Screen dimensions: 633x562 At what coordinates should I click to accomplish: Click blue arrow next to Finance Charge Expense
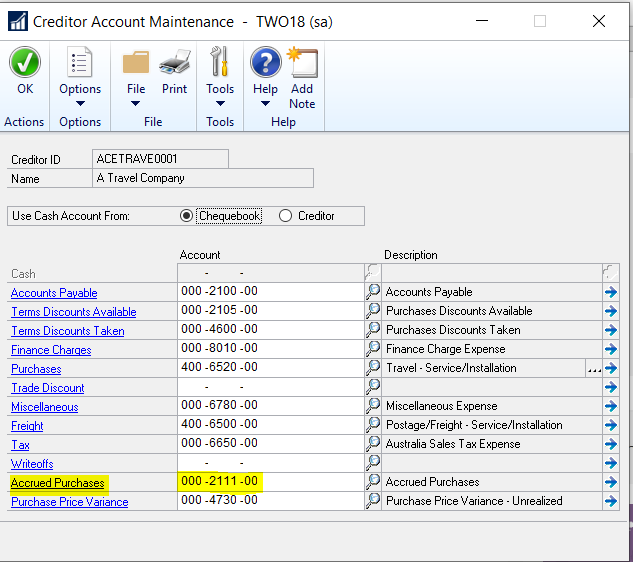pos(611,349)
